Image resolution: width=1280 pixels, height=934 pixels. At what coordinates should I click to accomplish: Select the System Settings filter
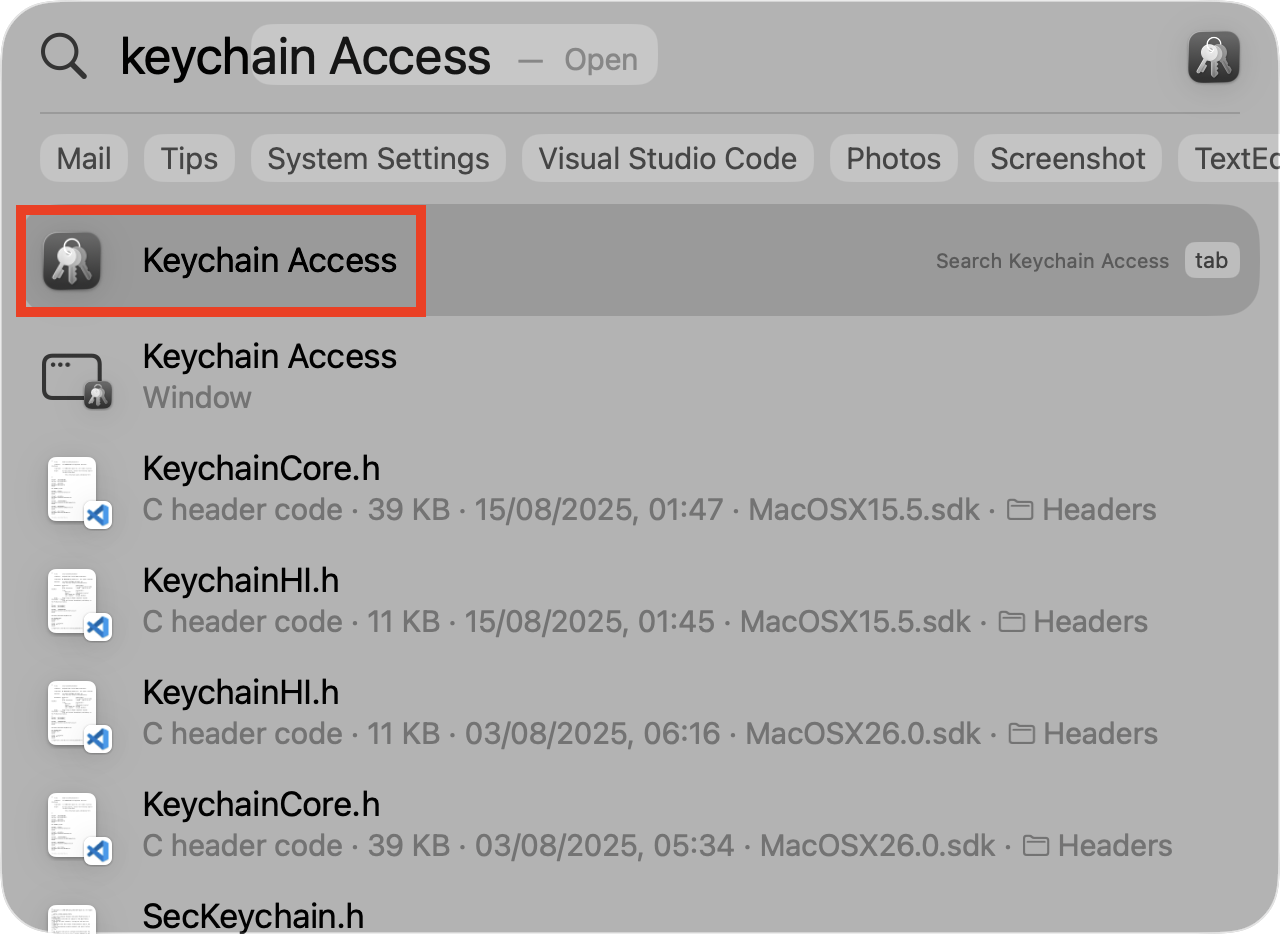(377, 158)
